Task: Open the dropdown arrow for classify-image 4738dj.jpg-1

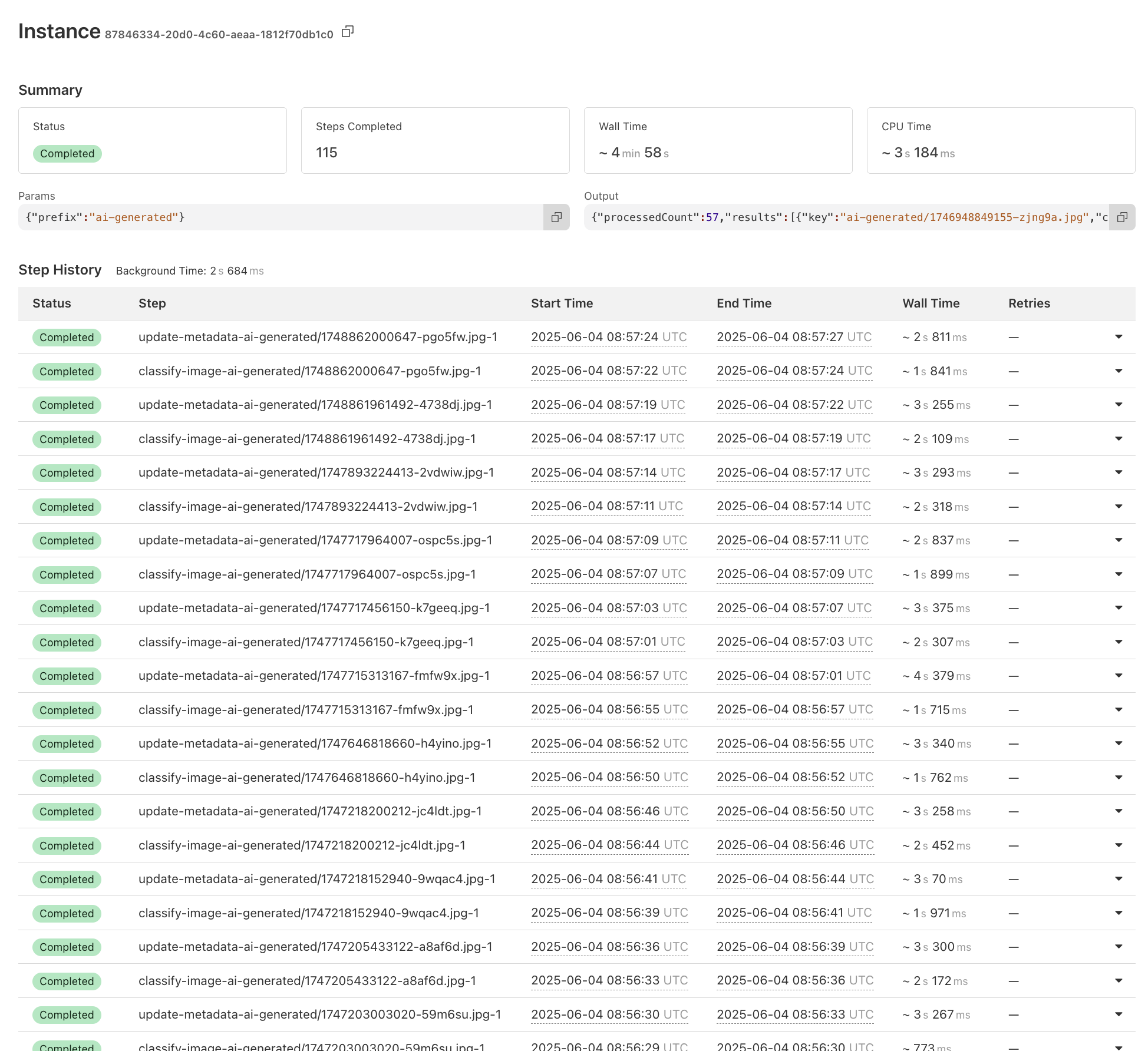Action: (x=1118, y=439)
